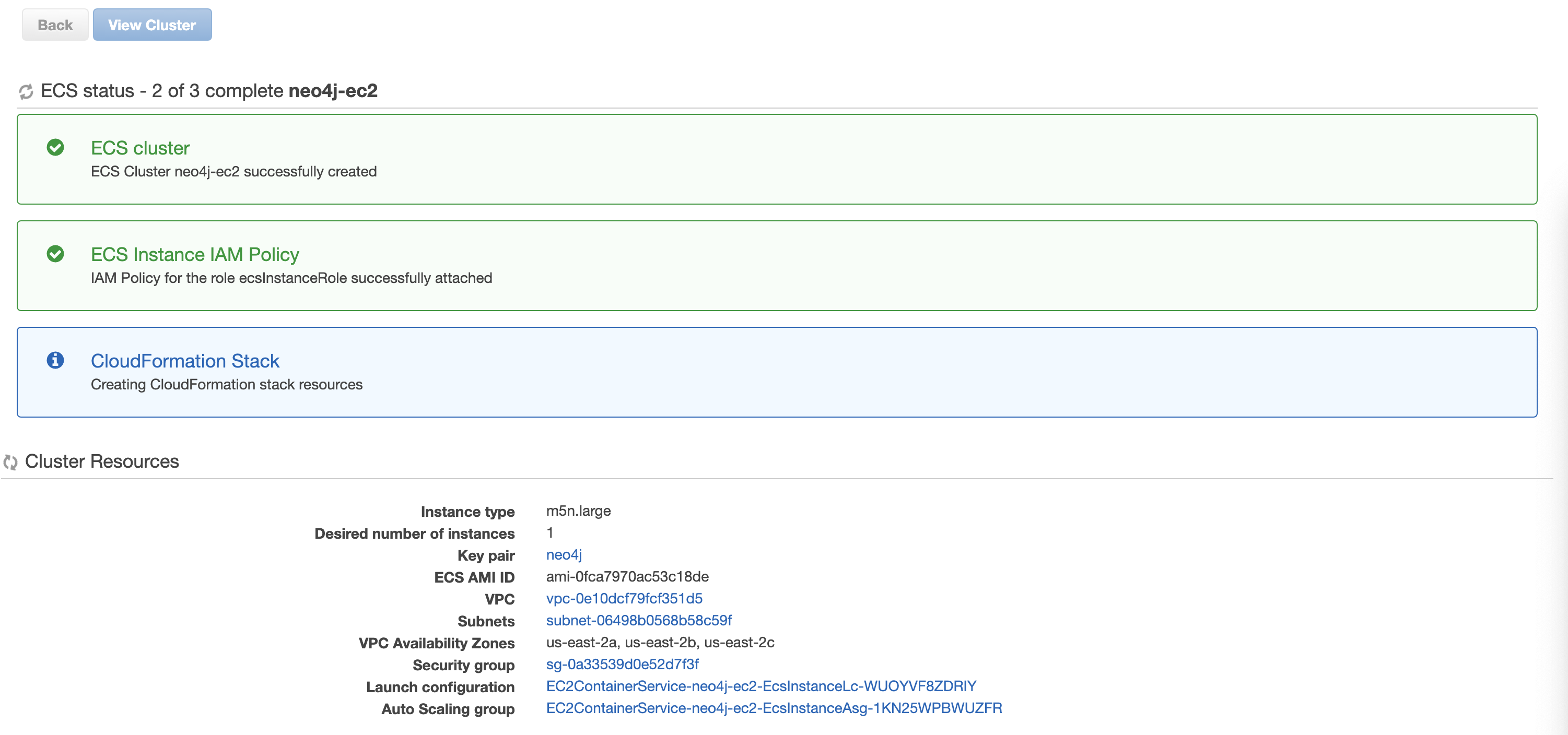Click the Back button
This screenshot has width=1568, height=735.
54,25
